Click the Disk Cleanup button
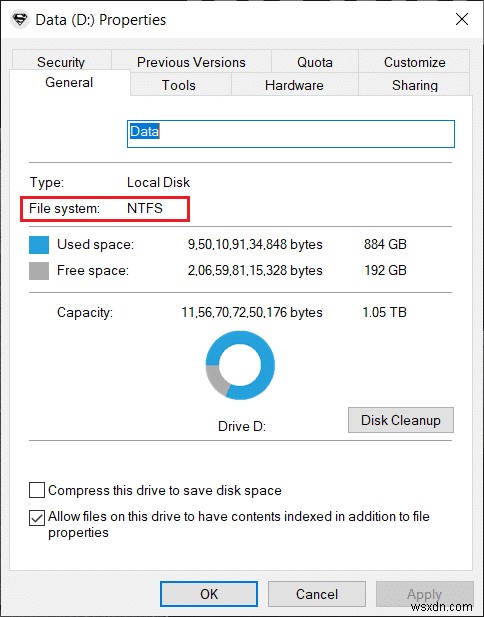Image resolution: width=484 pixels, height=617 pixels. point(401,420)
